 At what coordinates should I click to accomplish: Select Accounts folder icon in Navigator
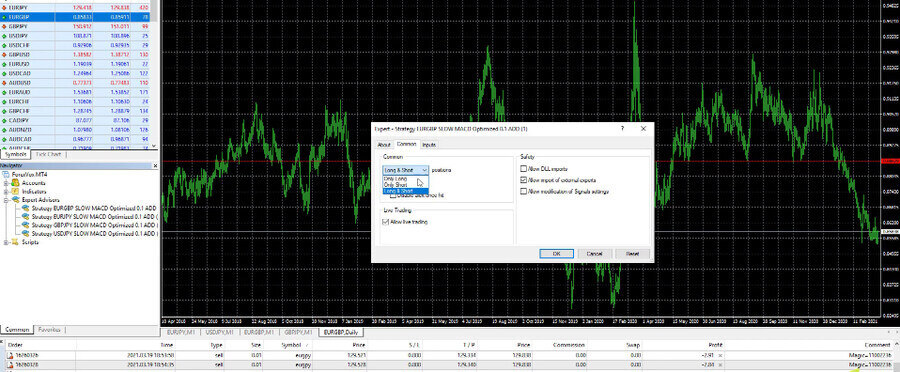(x=15, y=183)
